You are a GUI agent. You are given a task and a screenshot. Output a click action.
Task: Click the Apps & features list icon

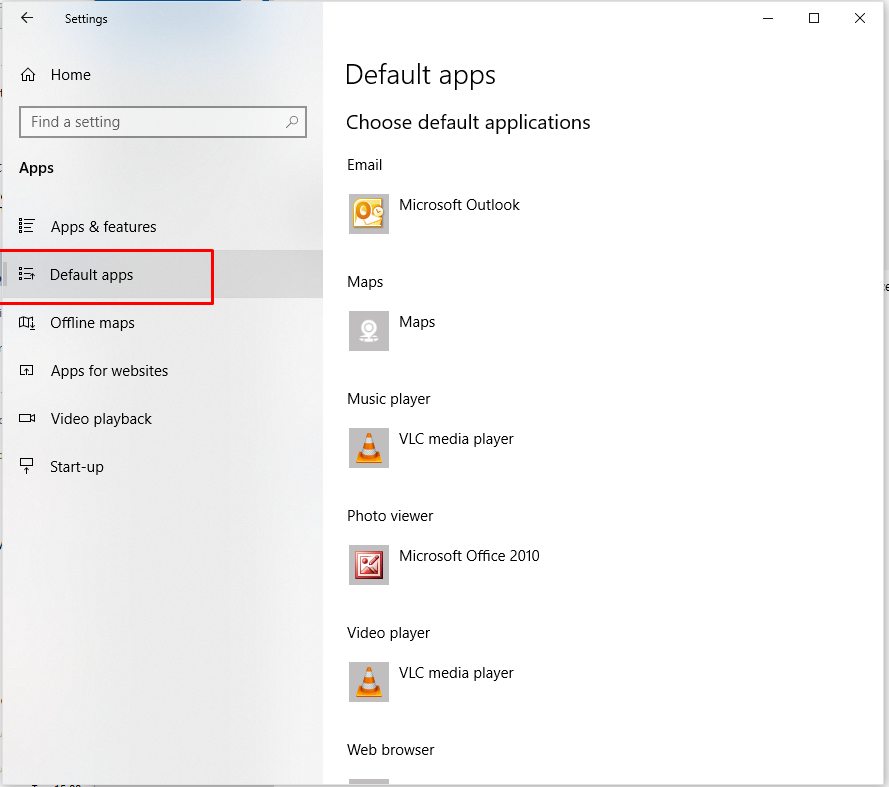27,226
